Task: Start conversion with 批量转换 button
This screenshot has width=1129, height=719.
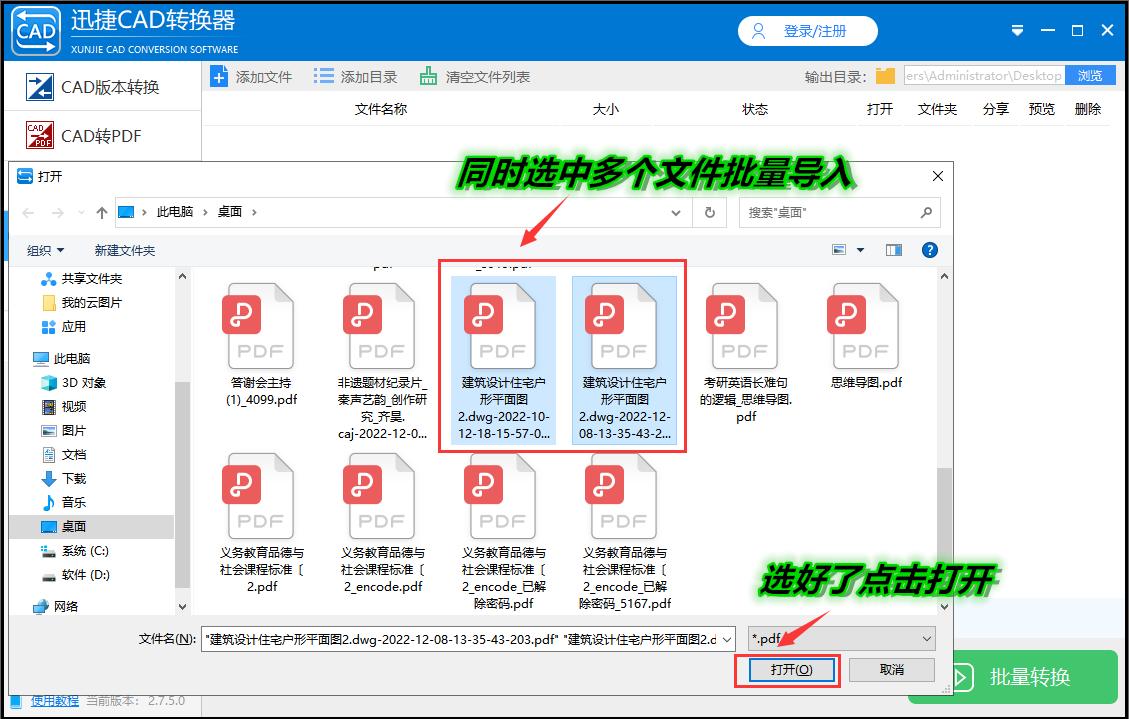Action: (1032, 677)
